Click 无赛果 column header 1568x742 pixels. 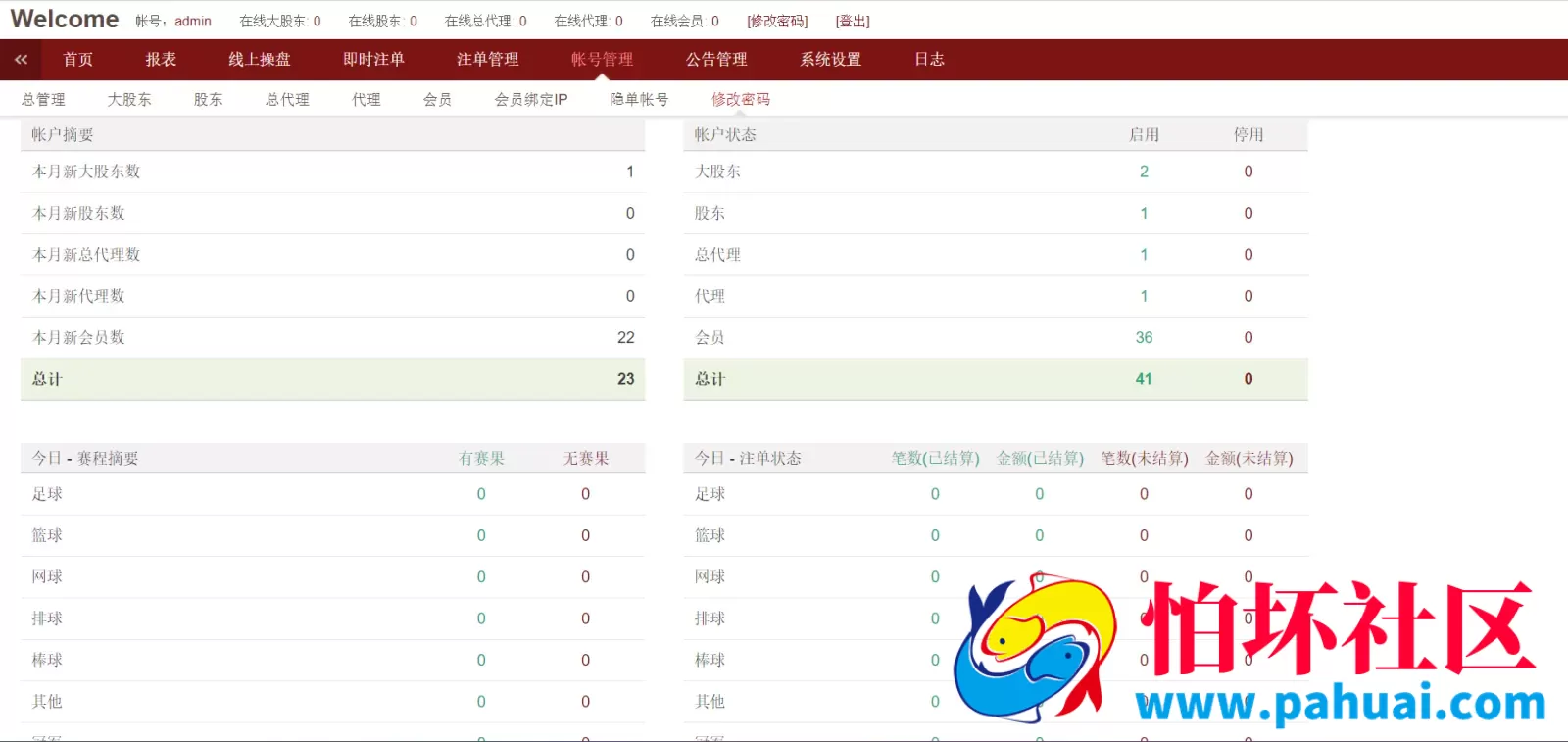coord(586,459)
